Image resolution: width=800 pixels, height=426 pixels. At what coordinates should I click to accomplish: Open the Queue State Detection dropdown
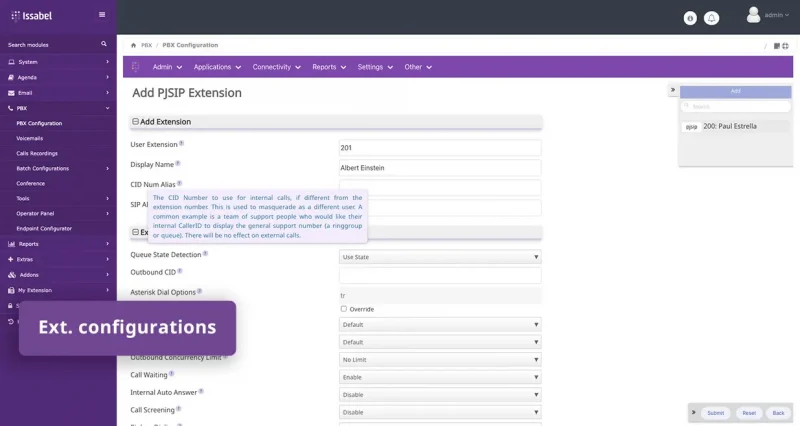440,257
